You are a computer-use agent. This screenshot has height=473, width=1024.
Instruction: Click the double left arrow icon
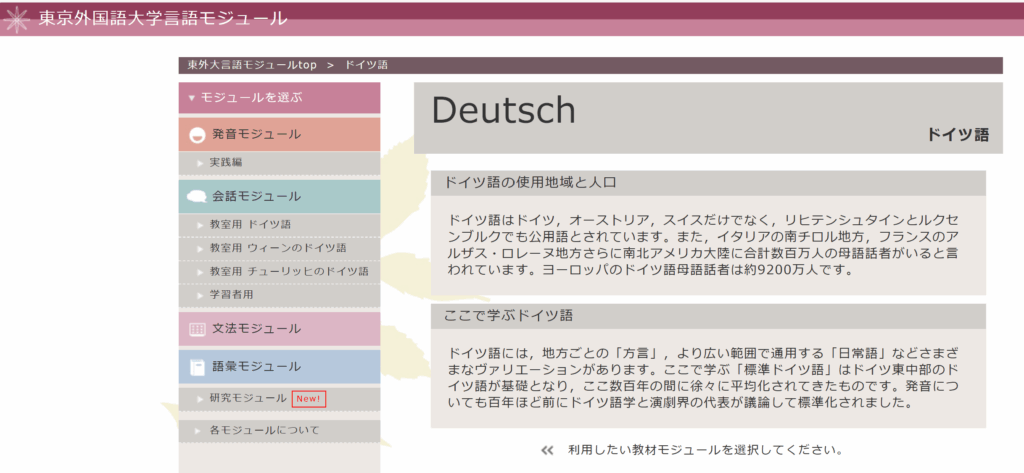(547, 451)
